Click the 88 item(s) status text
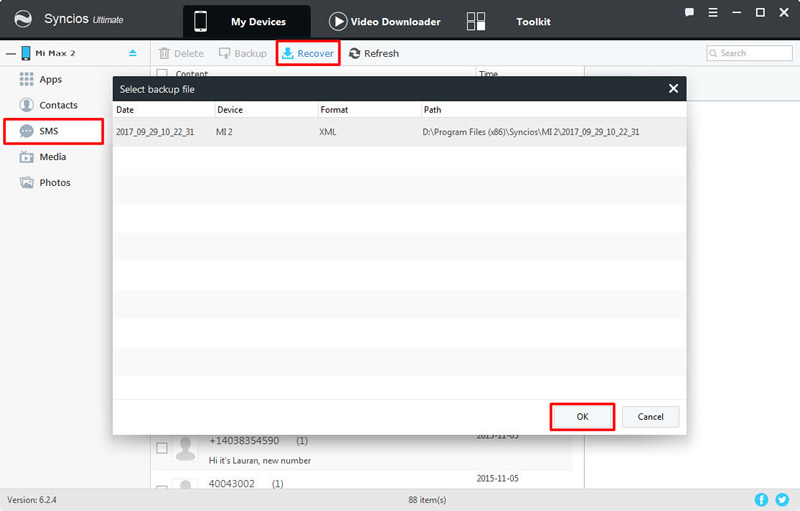Viewport: 800px width, 511px height. point(427,500)
